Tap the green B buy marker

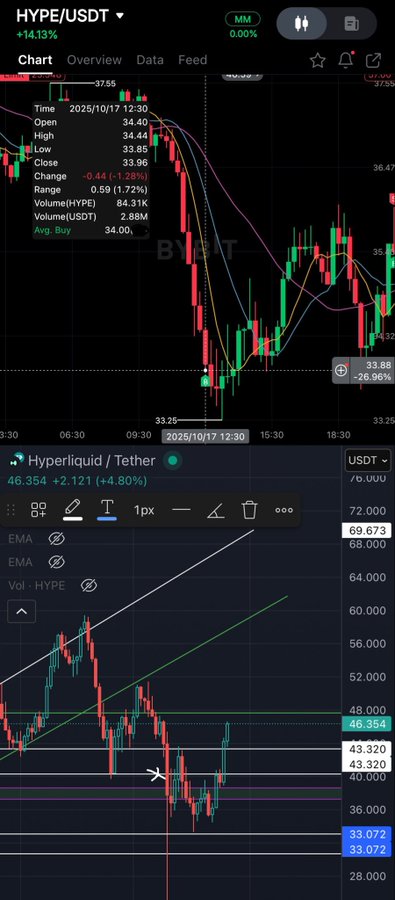pos(205,381)
